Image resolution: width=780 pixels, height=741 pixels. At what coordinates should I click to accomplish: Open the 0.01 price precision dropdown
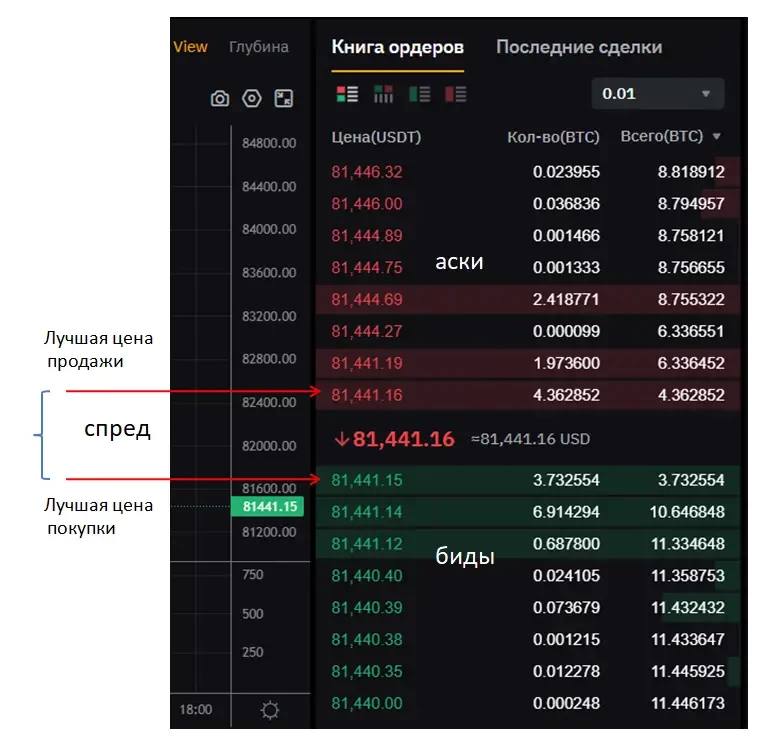pyautogui.click(x=658, y=93)
